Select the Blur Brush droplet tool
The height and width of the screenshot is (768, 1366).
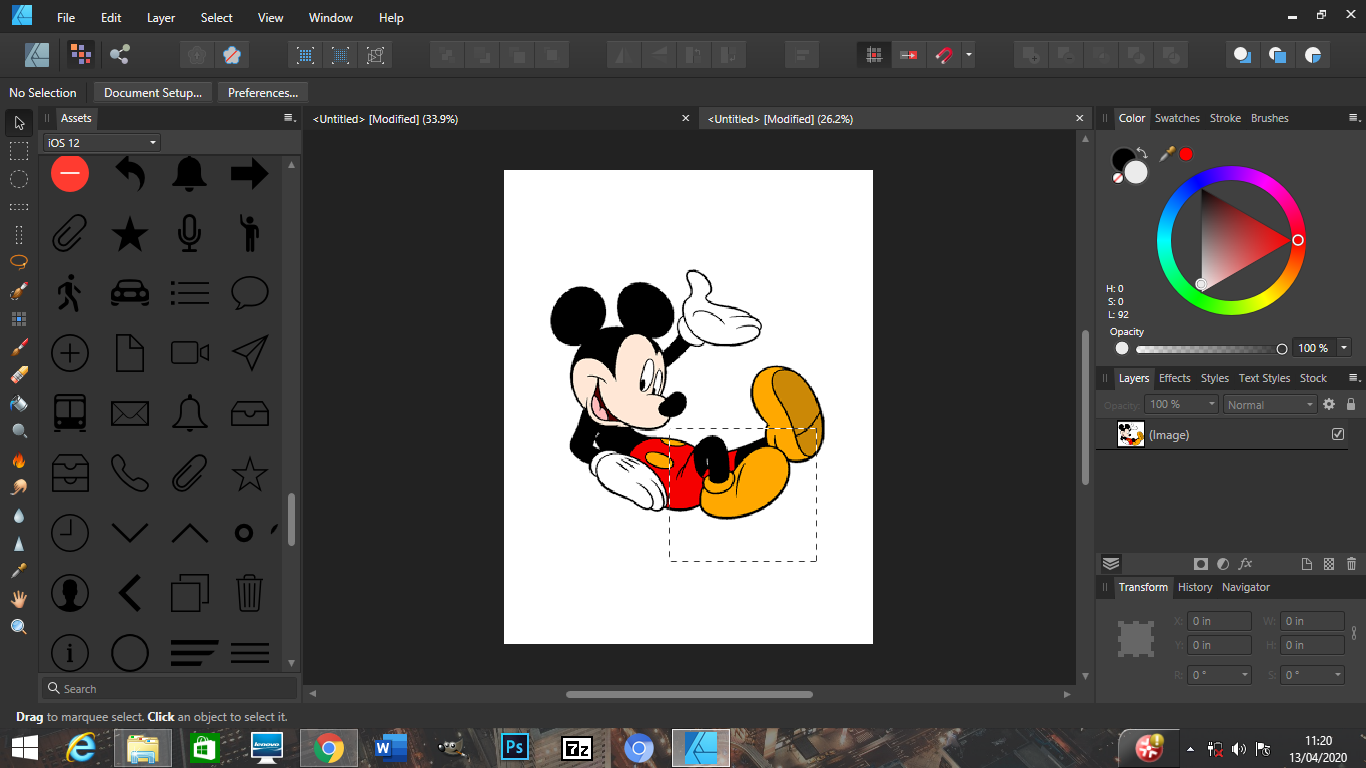pos(19,515)
